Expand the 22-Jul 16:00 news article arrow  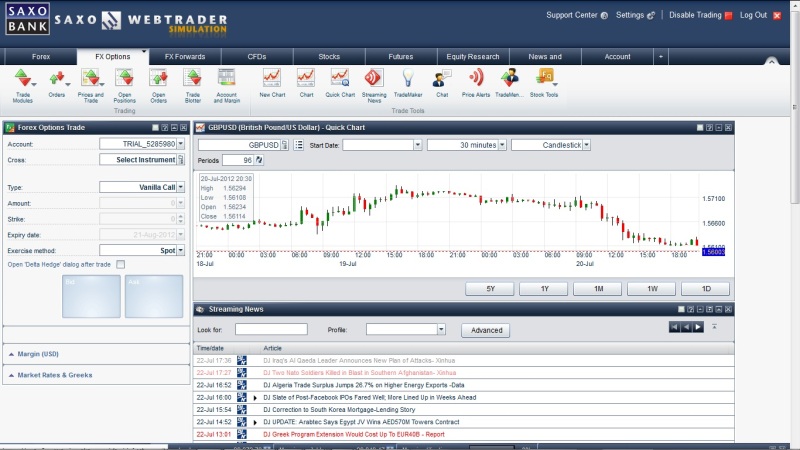255,398
